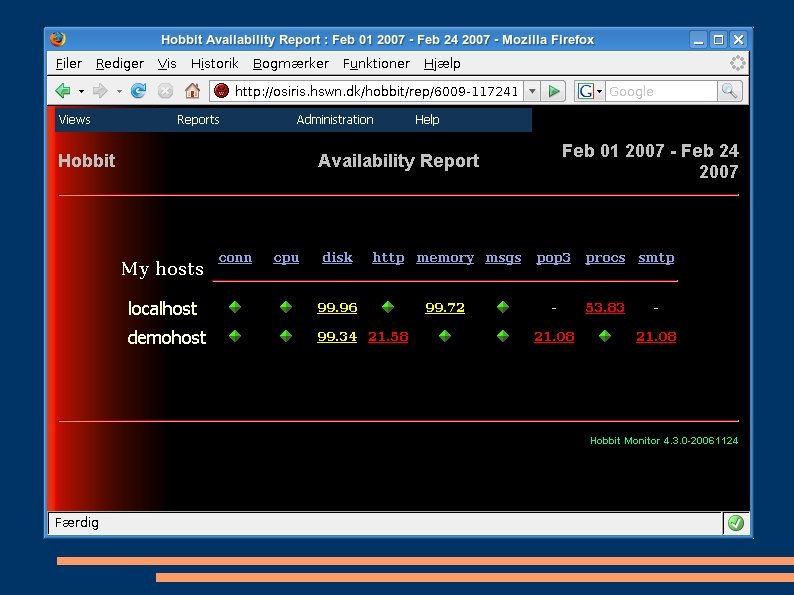The image size is (794, 595).
Task: Open the Google search engine selector
Action: click(x=589, y=92)
